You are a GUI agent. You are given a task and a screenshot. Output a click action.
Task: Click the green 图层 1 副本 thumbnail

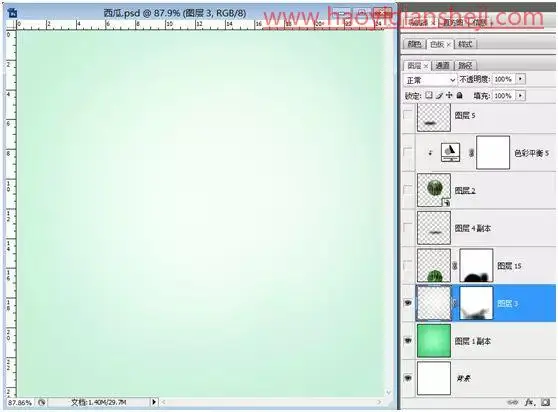434,340
